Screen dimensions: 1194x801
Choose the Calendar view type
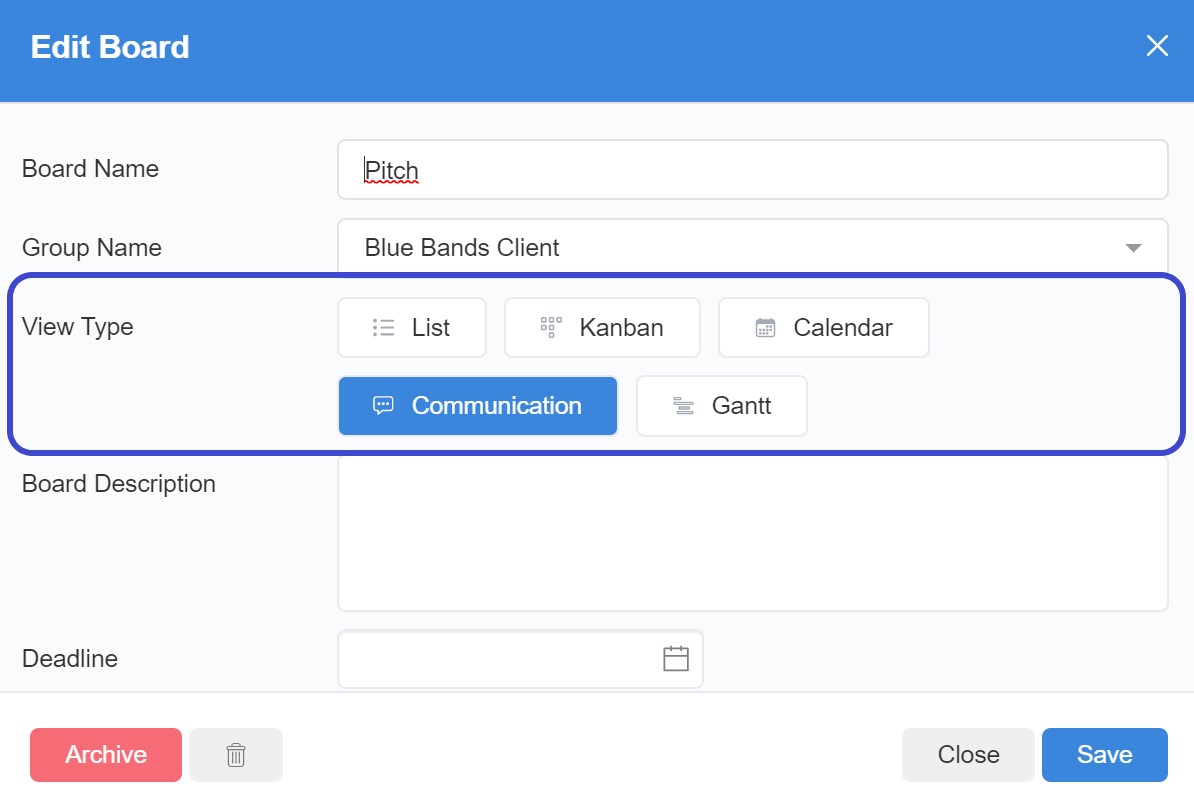[824, 327]
